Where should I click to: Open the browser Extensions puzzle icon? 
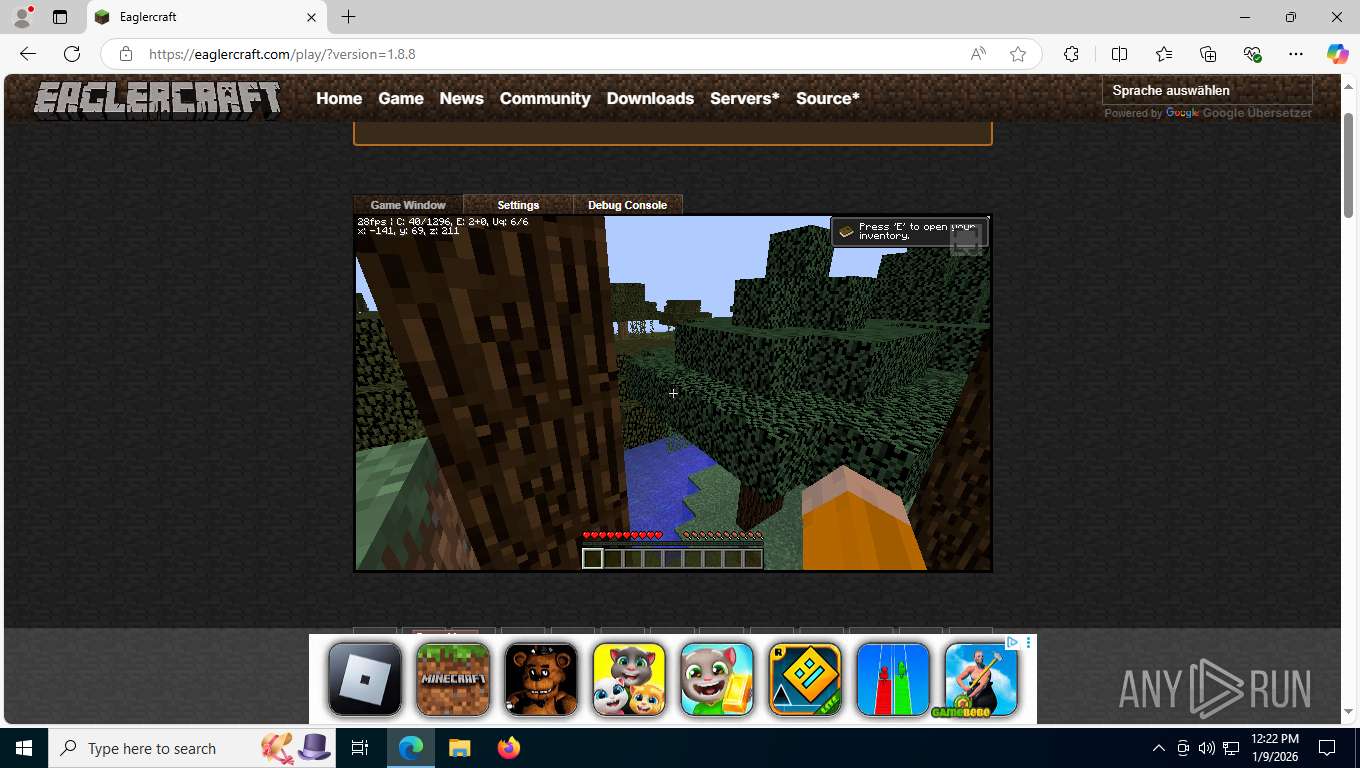(x=1071, y=54)
